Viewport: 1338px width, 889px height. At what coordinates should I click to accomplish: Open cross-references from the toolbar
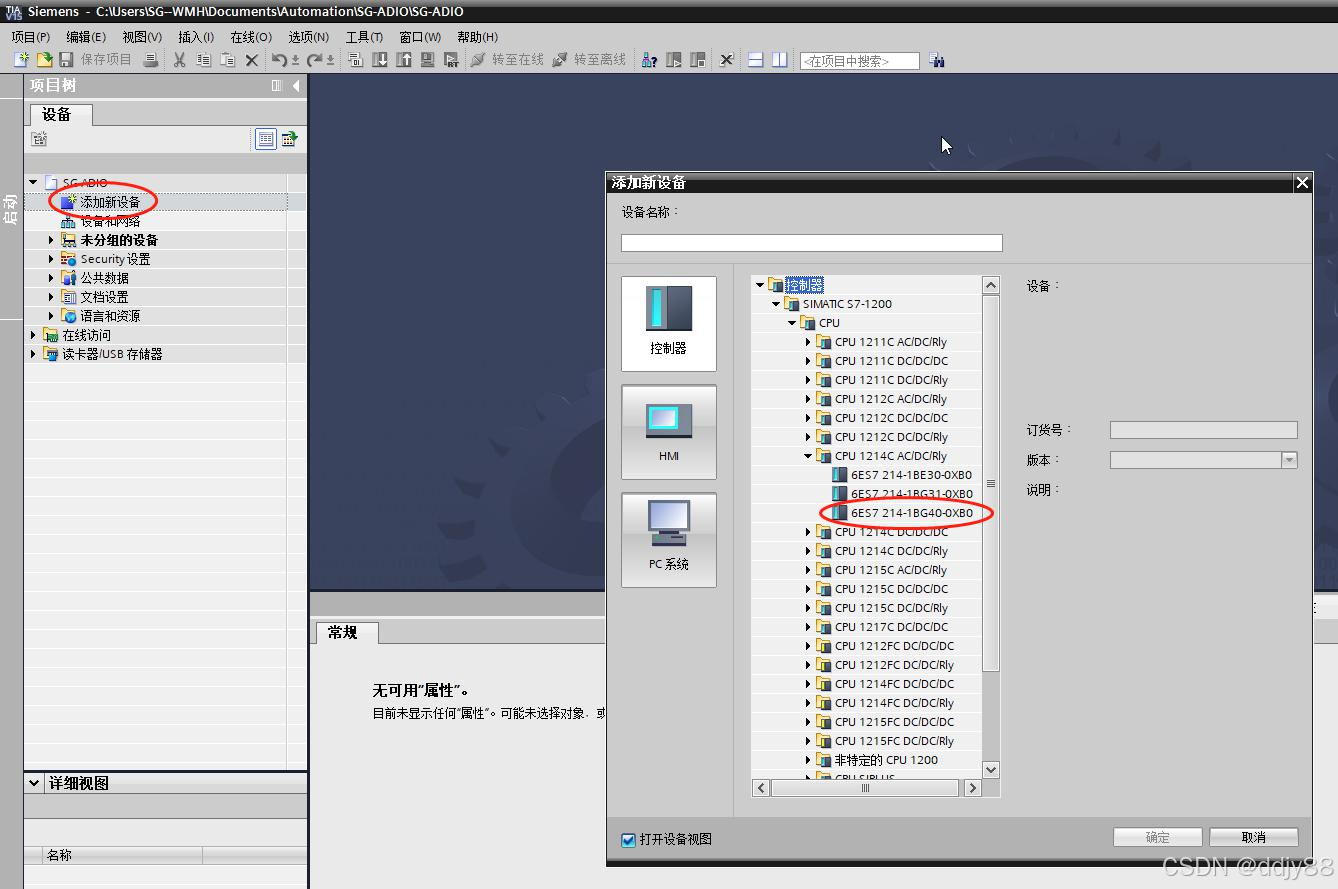[x=727, y=60]
